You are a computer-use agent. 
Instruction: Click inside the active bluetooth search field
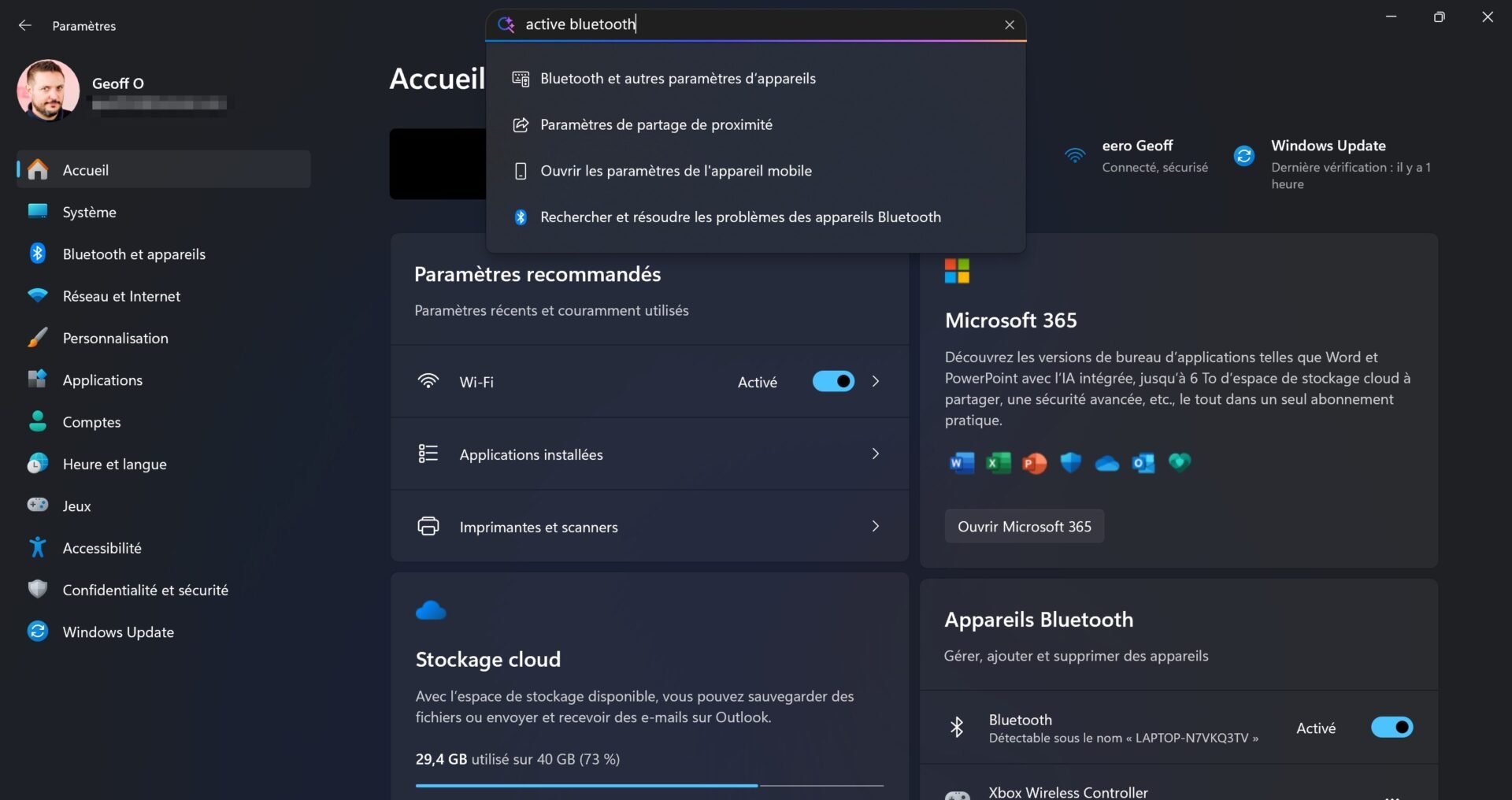pos(756,24)
